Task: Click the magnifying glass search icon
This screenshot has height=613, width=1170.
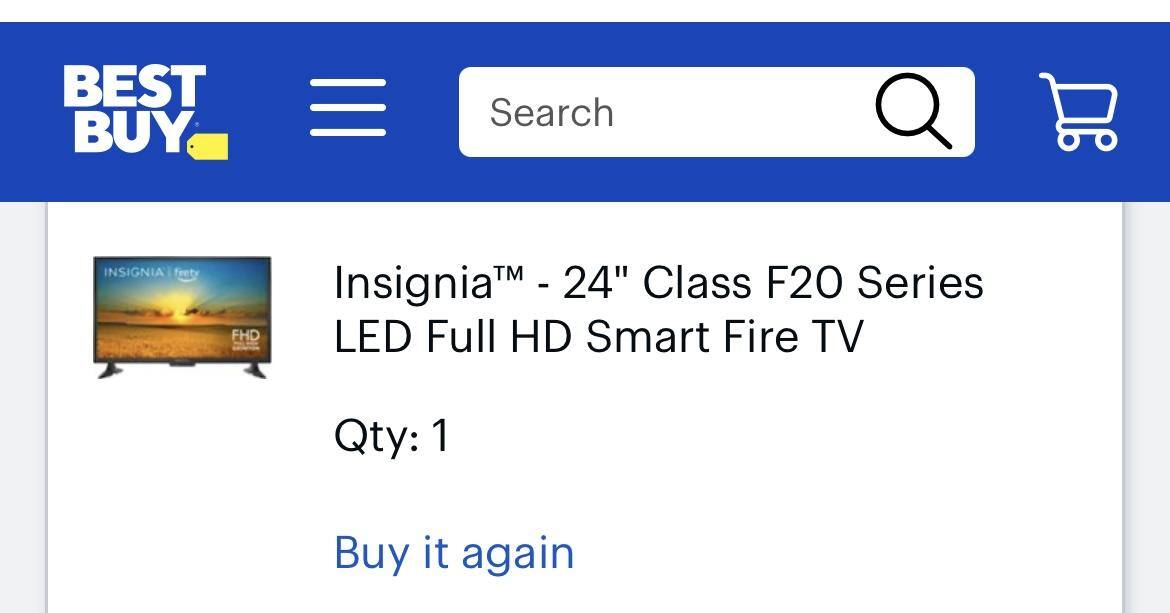Action: pos(914,111)
